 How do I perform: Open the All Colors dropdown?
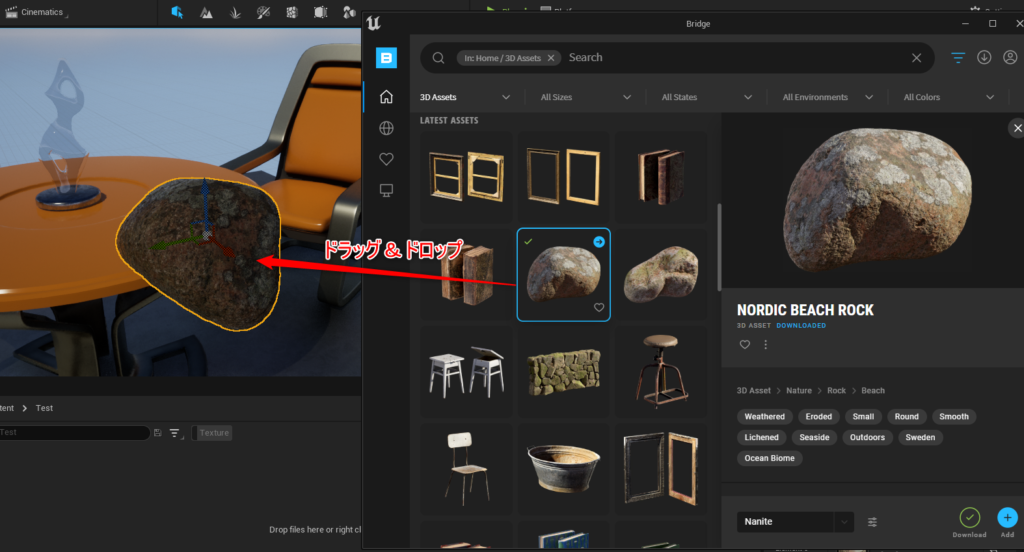tap(948, 97)
